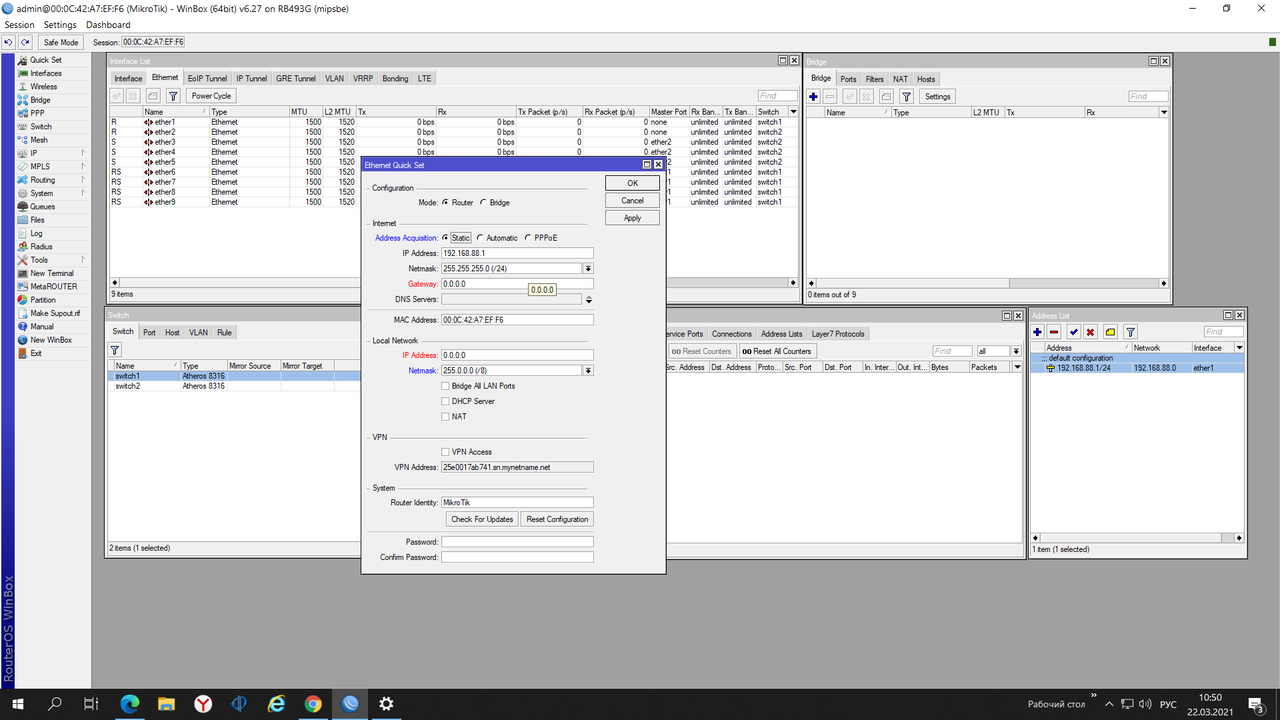This screenshot has width=1280, height=720.
Task: Click Make Supout.rif in the sidebar
Action: tap(54, 313)
